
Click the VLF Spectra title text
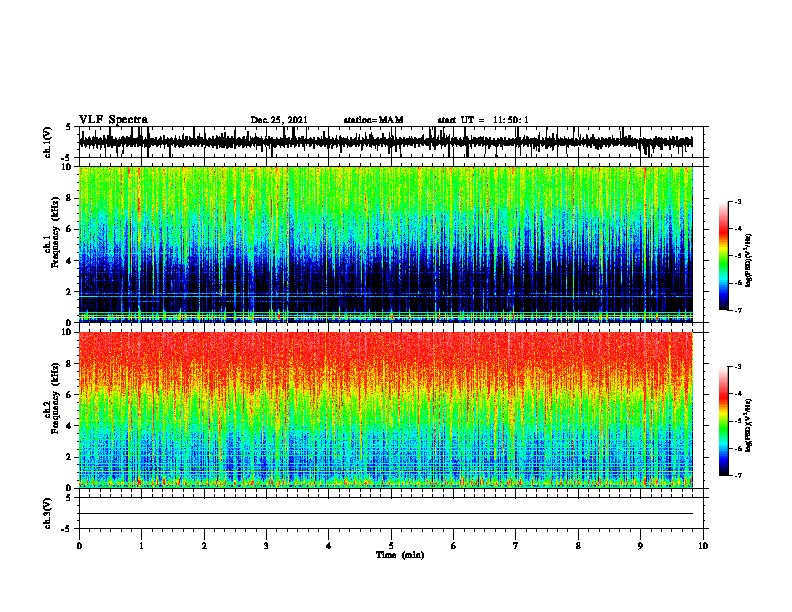point(113,120)
